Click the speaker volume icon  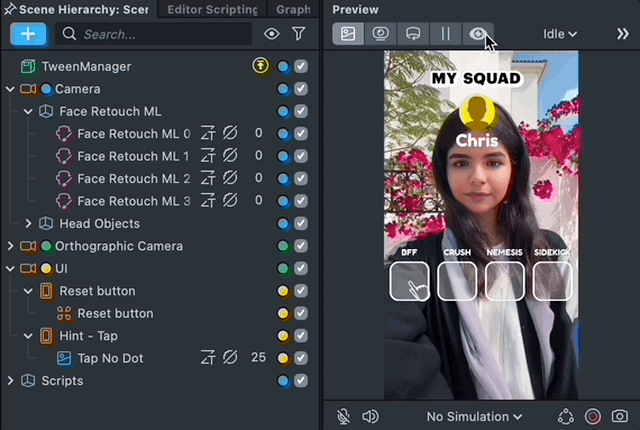tap(370, 416)
